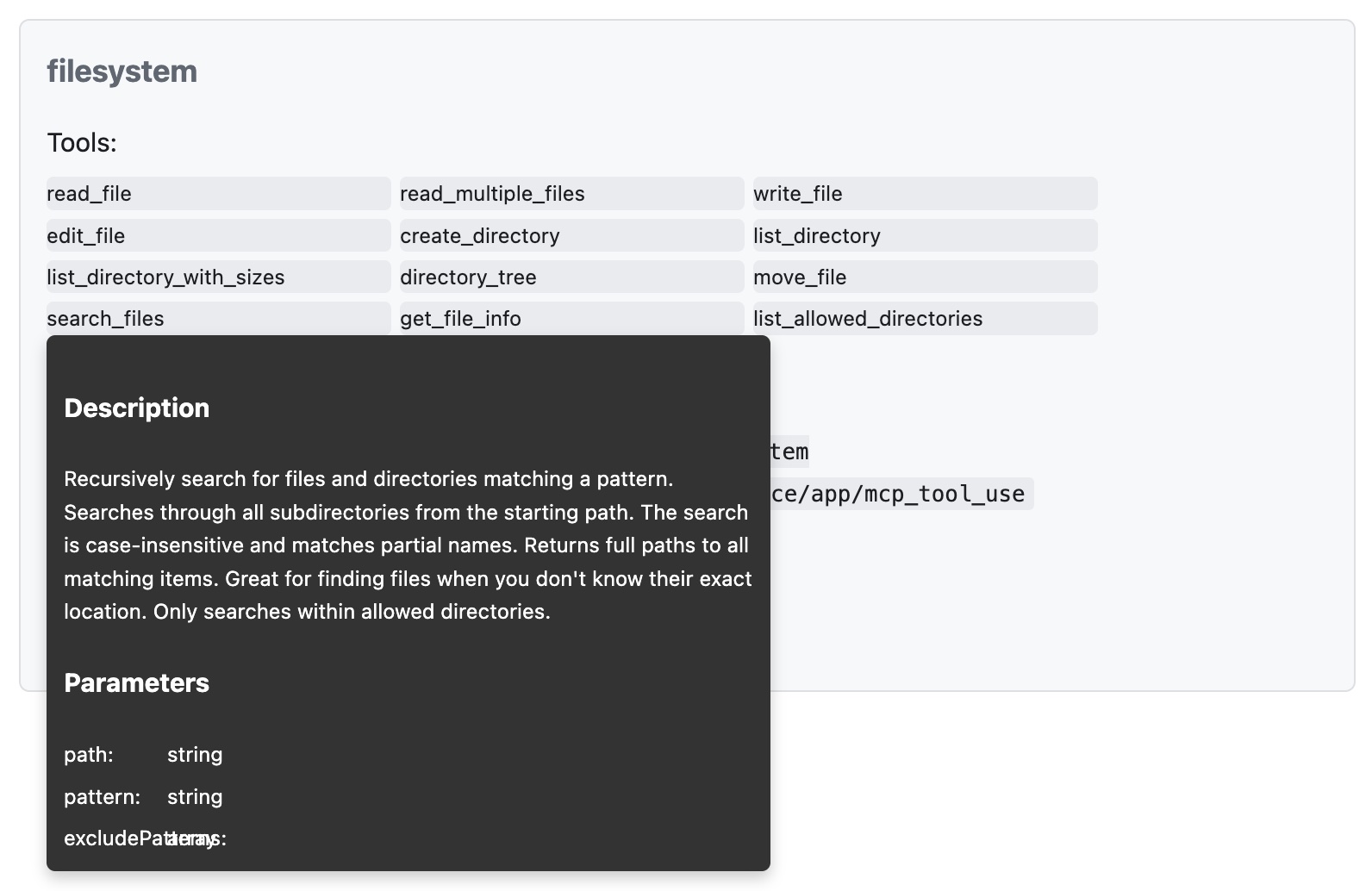Click the Parameters heading in tooltip
Screen dimensions: 1372x891
(x=137, y=682)
